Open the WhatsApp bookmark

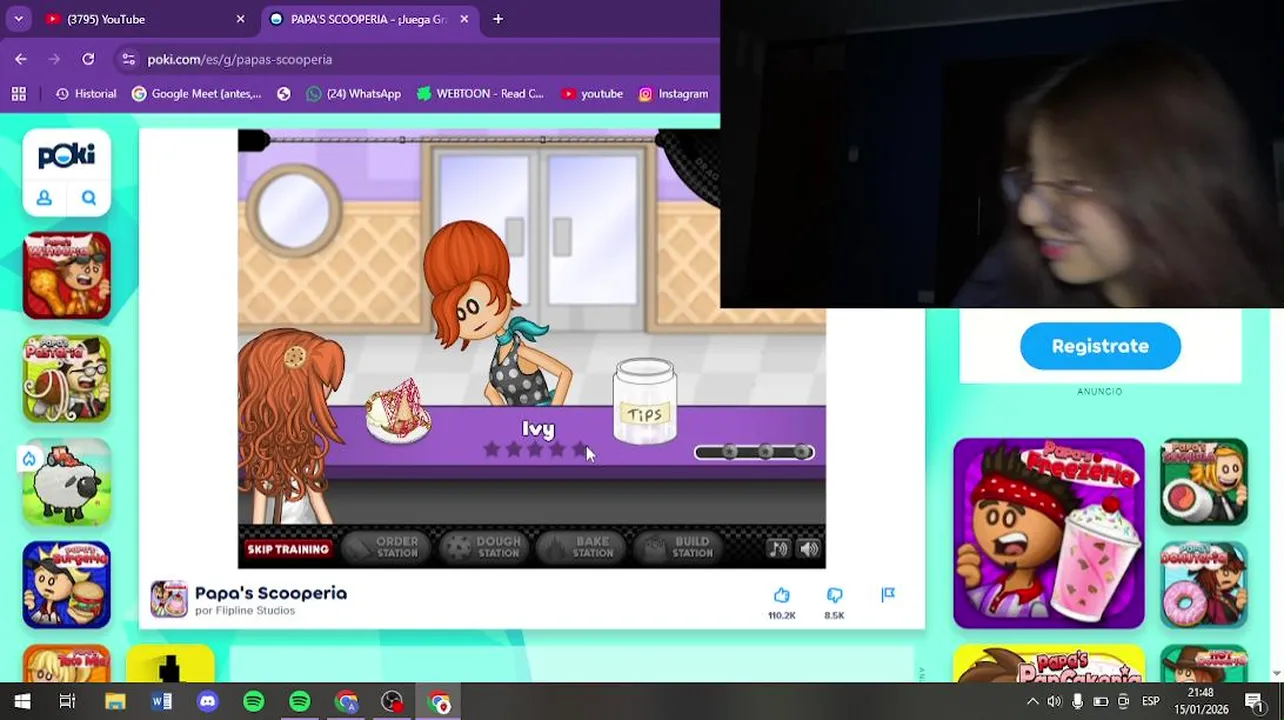(x=354, y=94)
